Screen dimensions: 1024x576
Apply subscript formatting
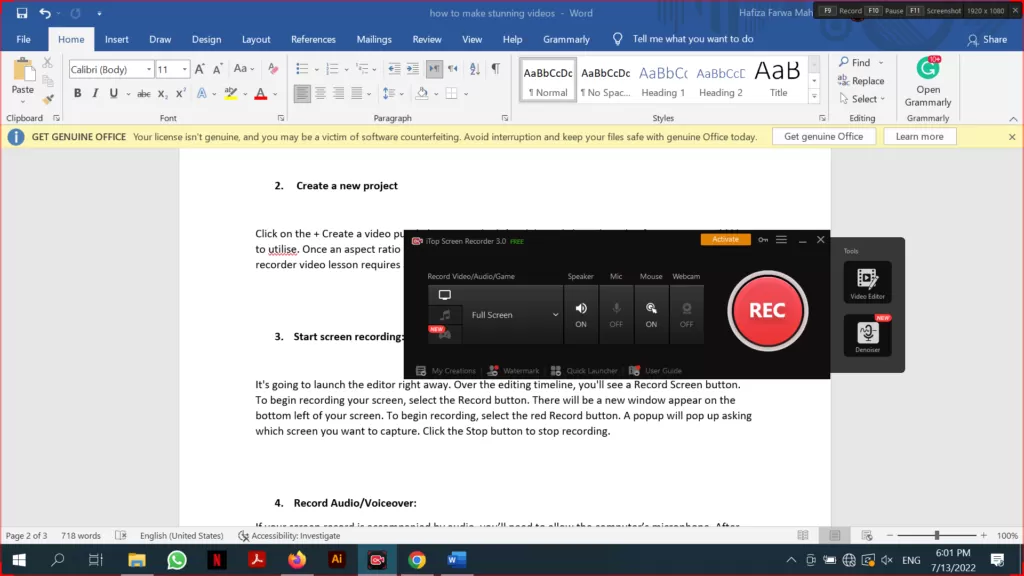pyautogui.click(x=163, y=94)
